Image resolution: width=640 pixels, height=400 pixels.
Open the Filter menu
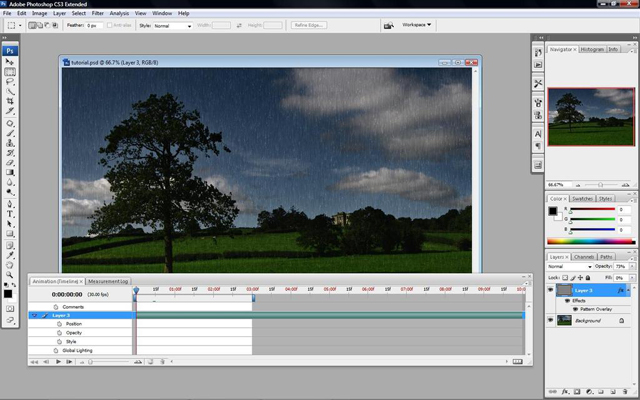[98, 13]
